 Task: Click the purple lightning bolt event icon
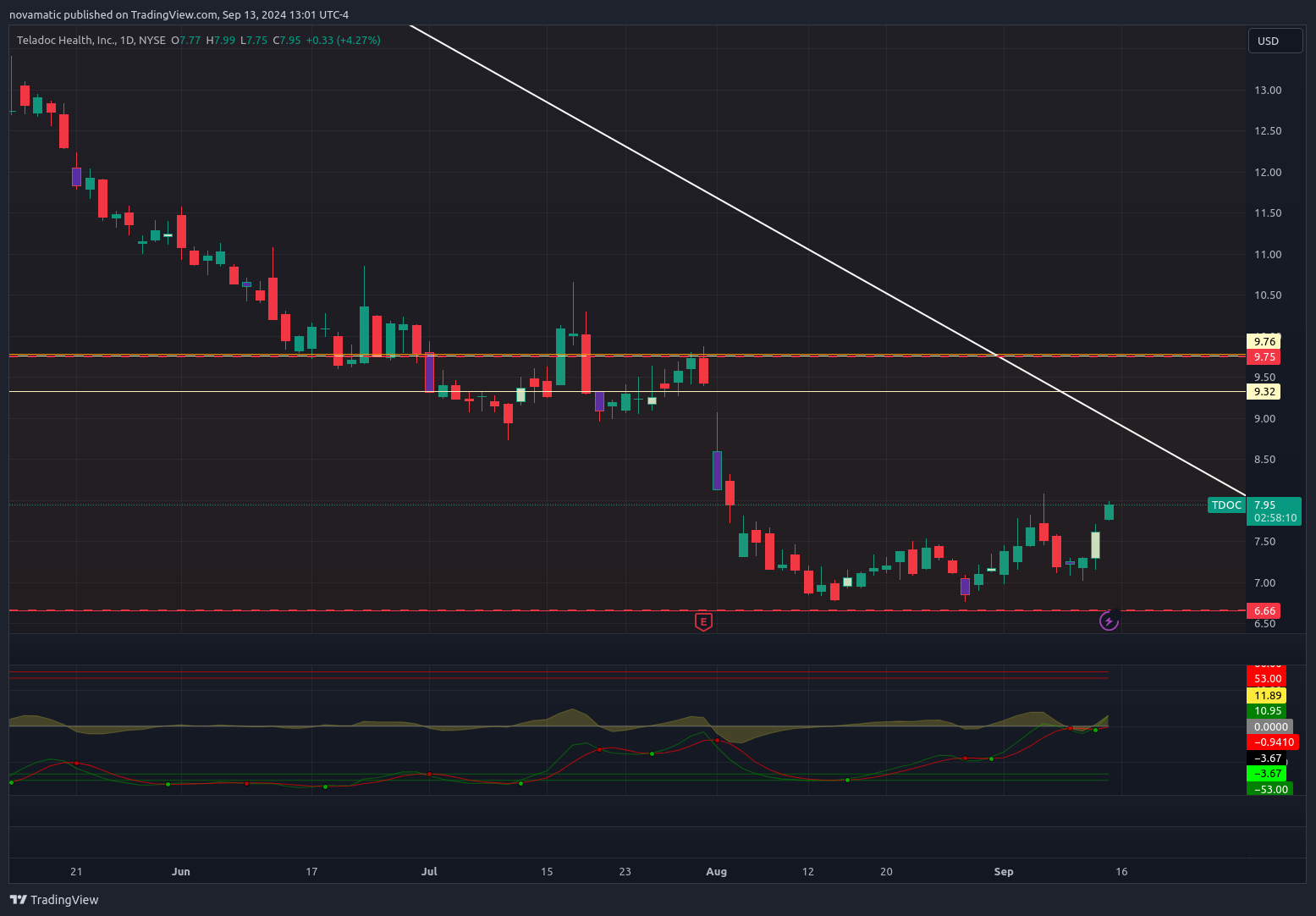point(1109,621)
